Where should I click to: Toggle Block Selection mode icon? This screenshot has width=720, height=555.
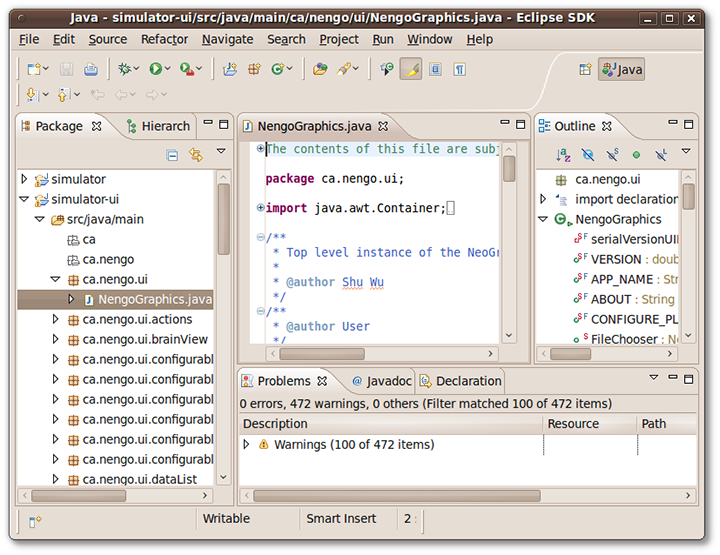[x=435, y=69]
